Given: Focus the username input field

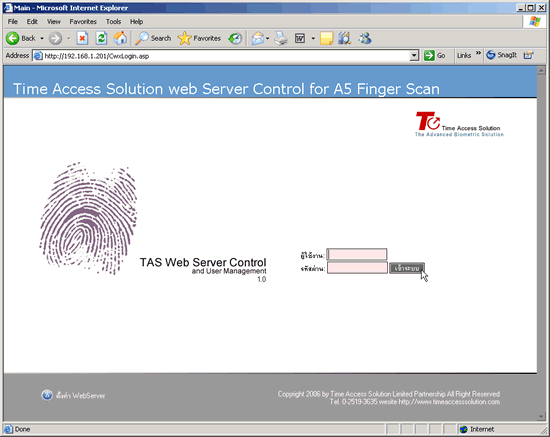Looking at the screenshot, I should coord(357,254).
